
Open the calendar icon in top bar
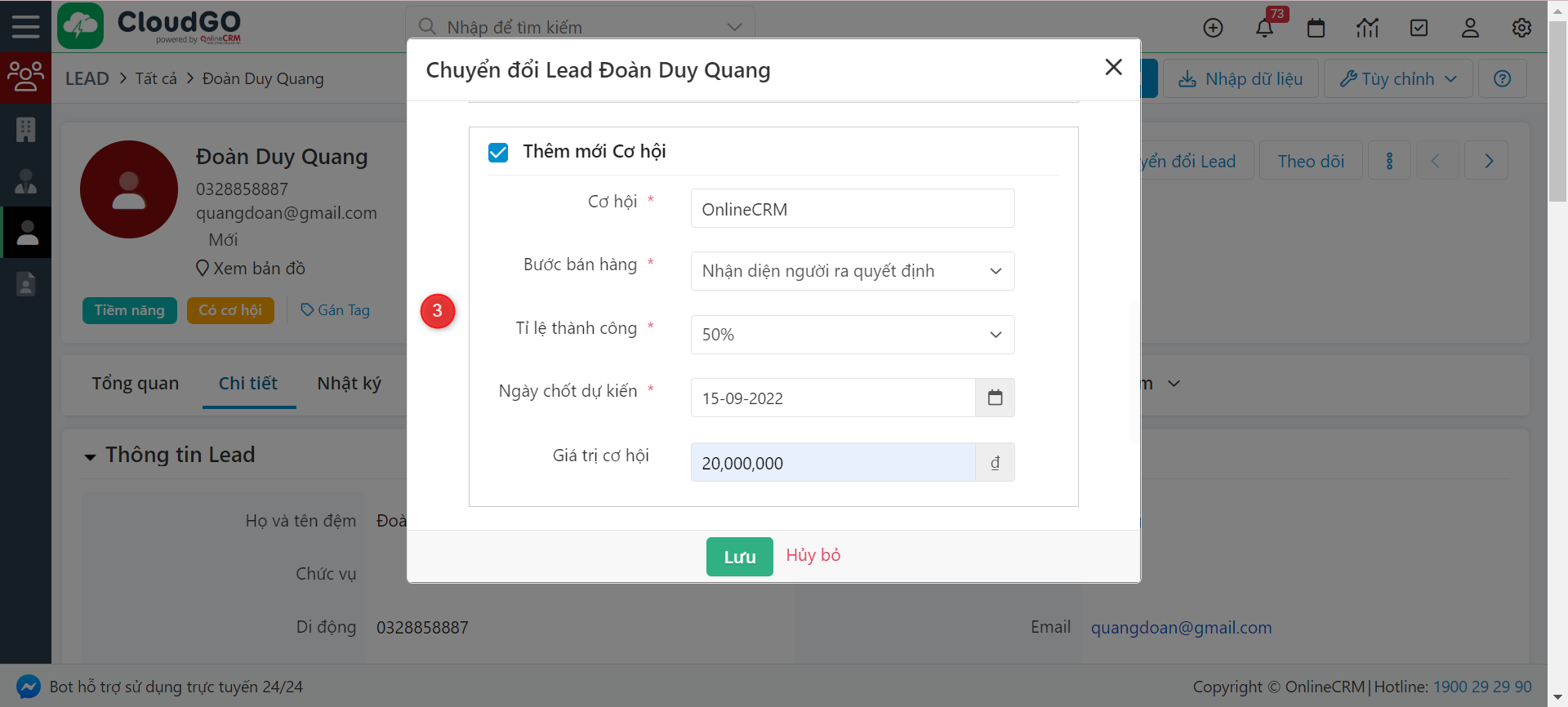coord(1316,28)
